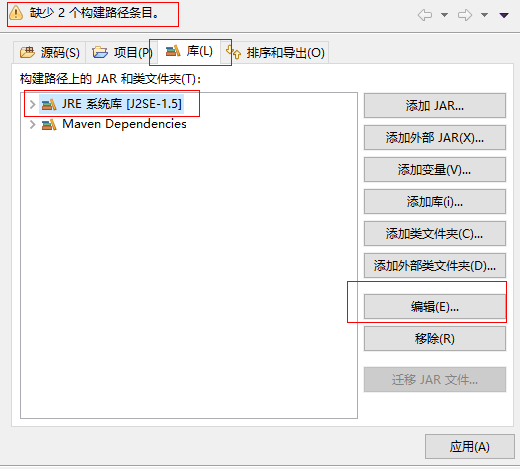The image size is (520, 469).
Task: Click the warning icon beside missing build path message
Action: 16,13
